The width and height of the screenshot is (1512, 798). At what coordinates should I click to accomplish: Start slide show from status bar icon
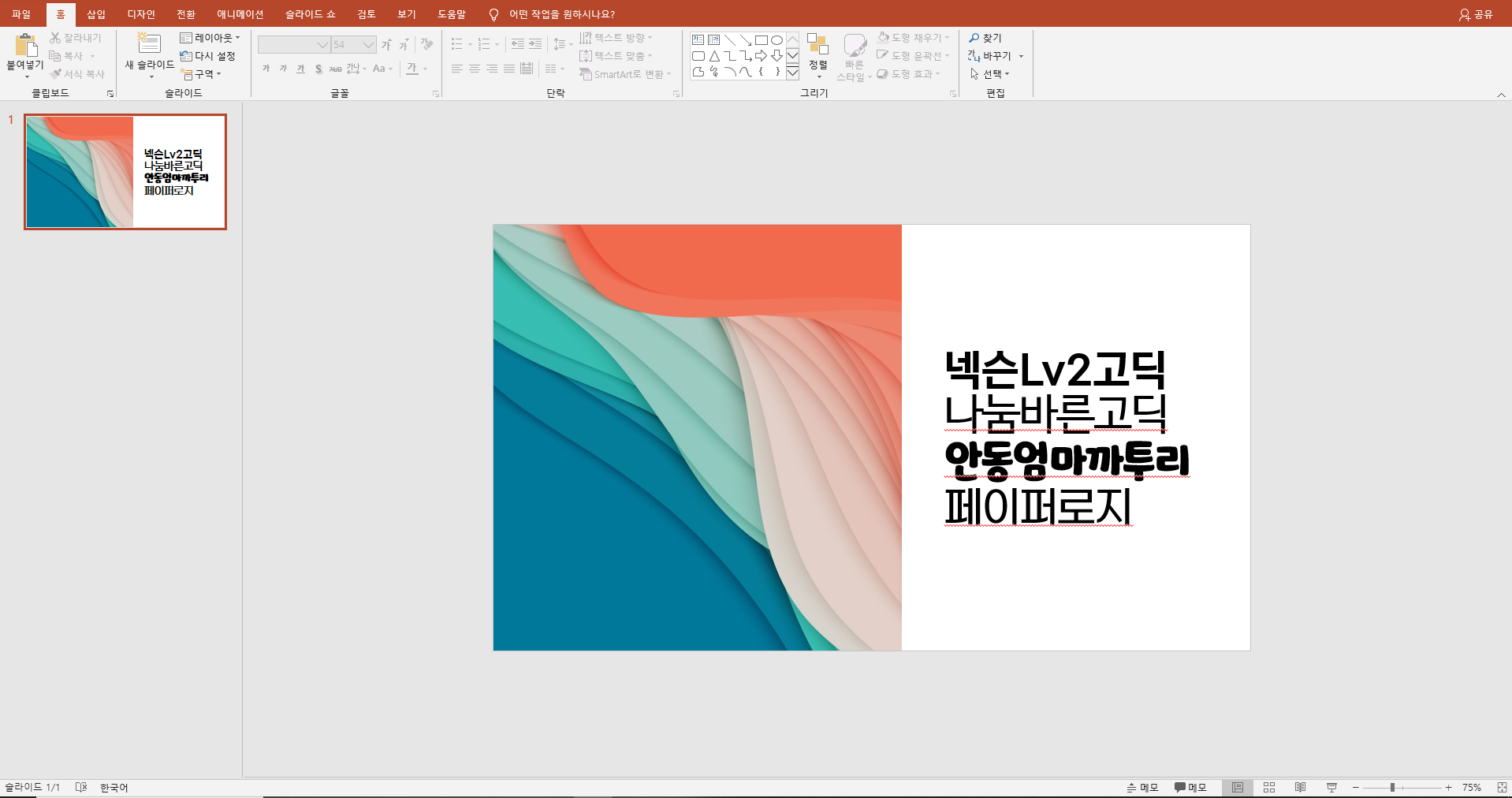click(1332, 788)
